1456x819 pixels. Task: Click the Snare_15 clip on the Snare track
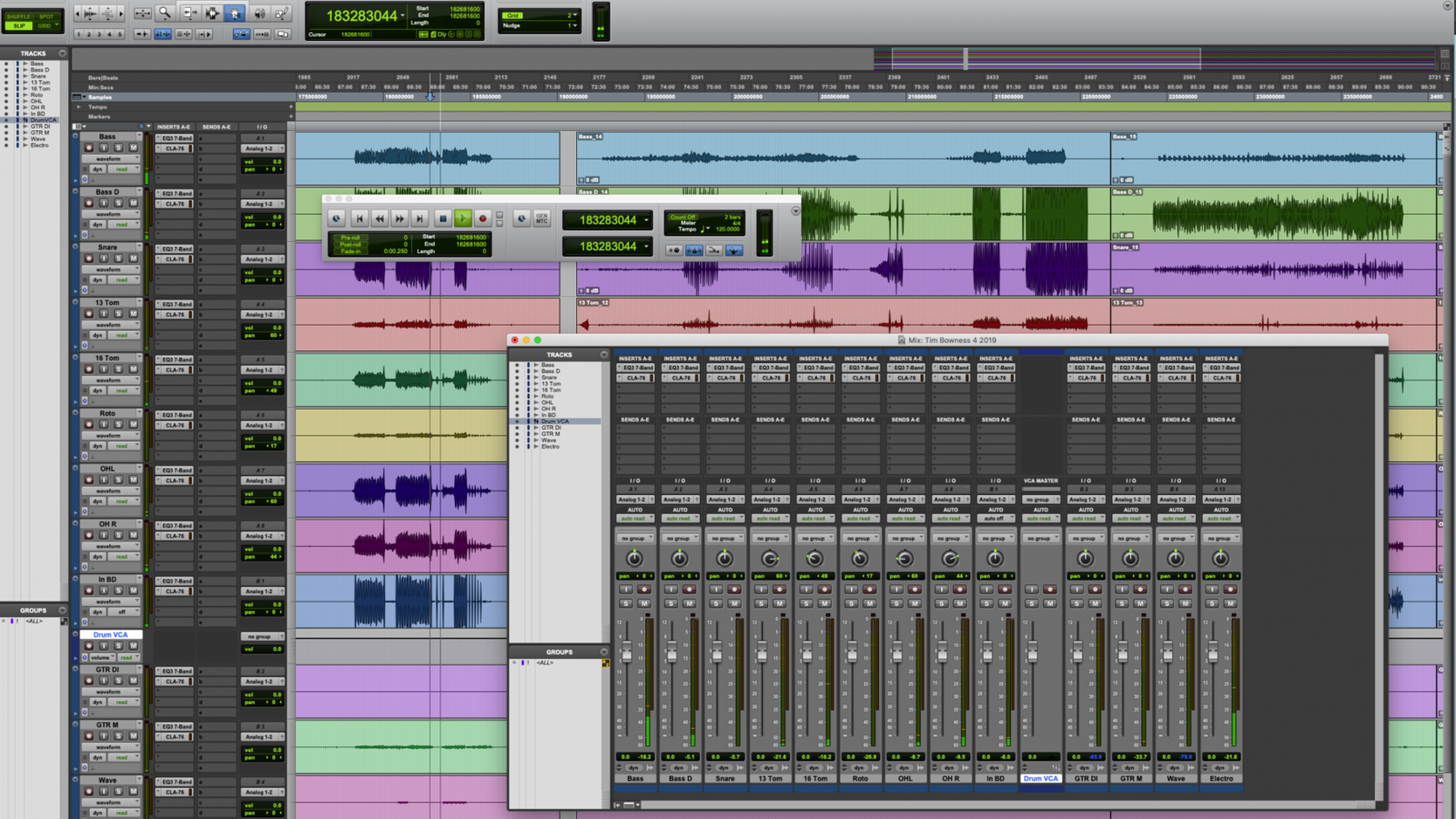[x=1274, y=269]
